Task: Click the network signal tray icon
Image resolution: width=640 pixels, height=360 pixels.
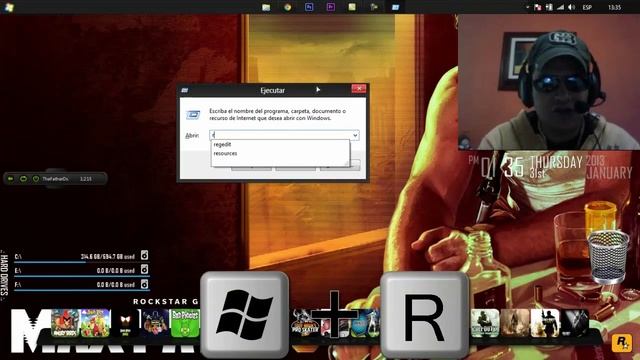Action: pos(560,7)
